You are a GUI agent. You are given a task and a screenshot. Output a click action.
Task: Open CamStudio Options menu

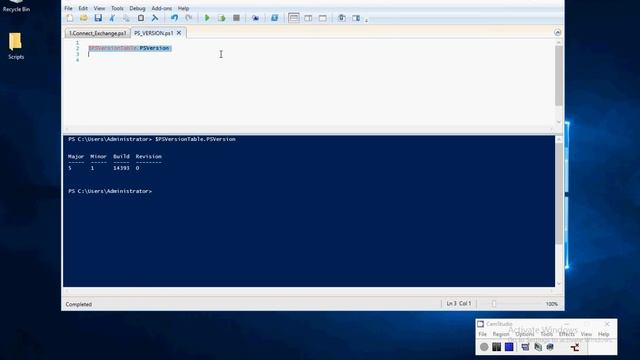pos(524,334)
